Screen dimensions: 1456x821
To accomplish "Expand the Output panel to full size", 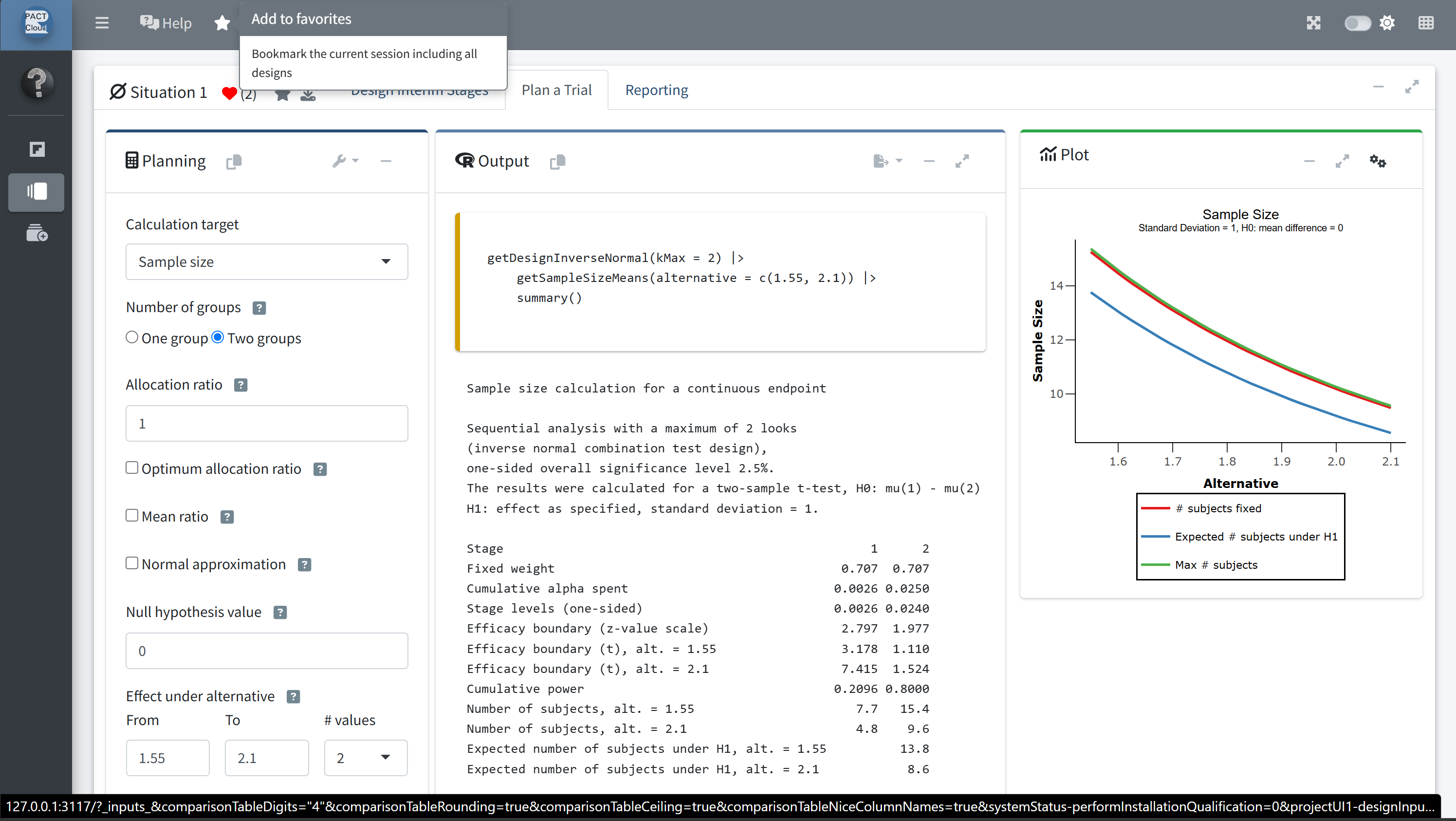I will [x=962, y=161].
